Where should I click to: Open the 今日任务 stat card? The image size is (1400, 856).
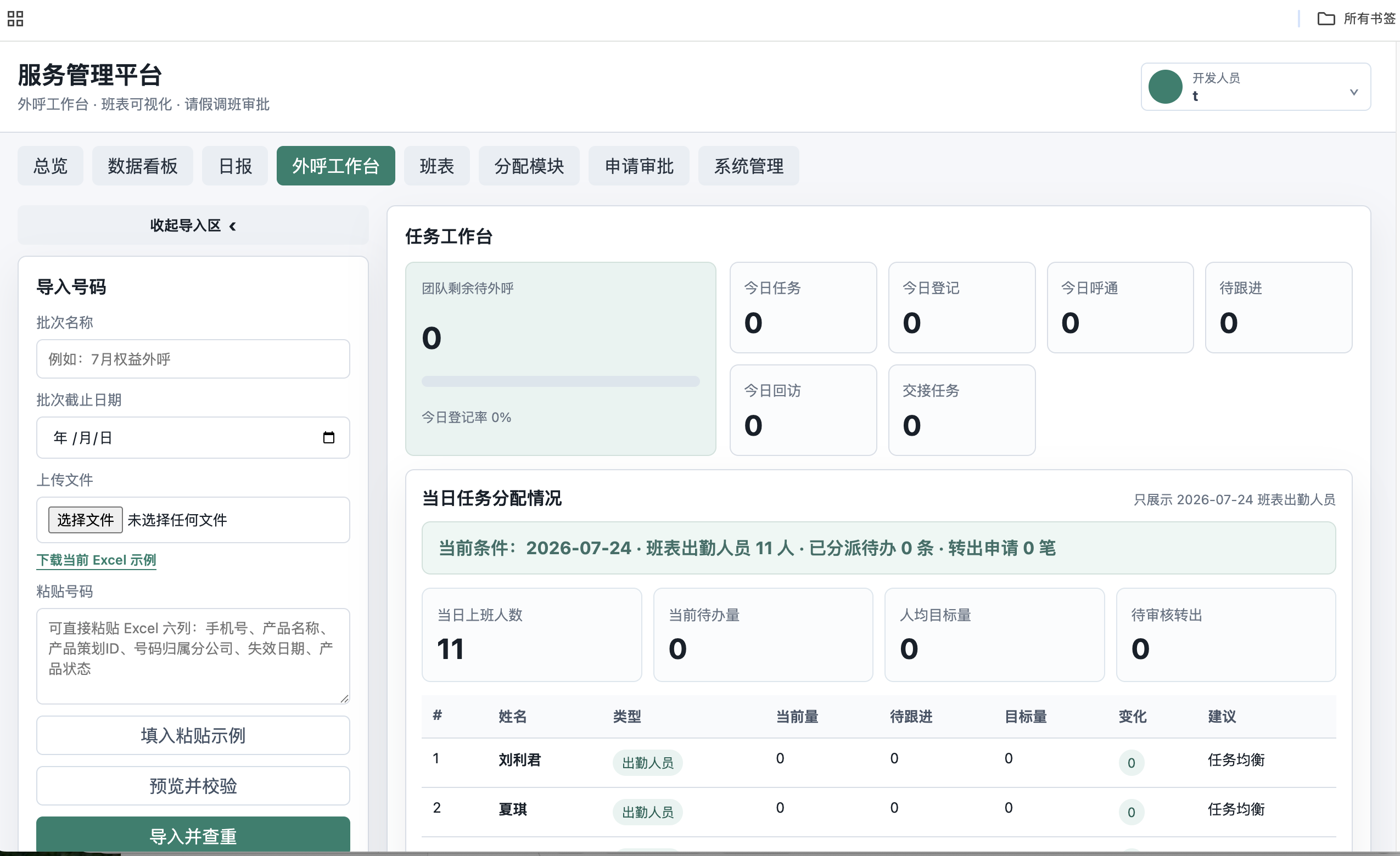point(803,308)
